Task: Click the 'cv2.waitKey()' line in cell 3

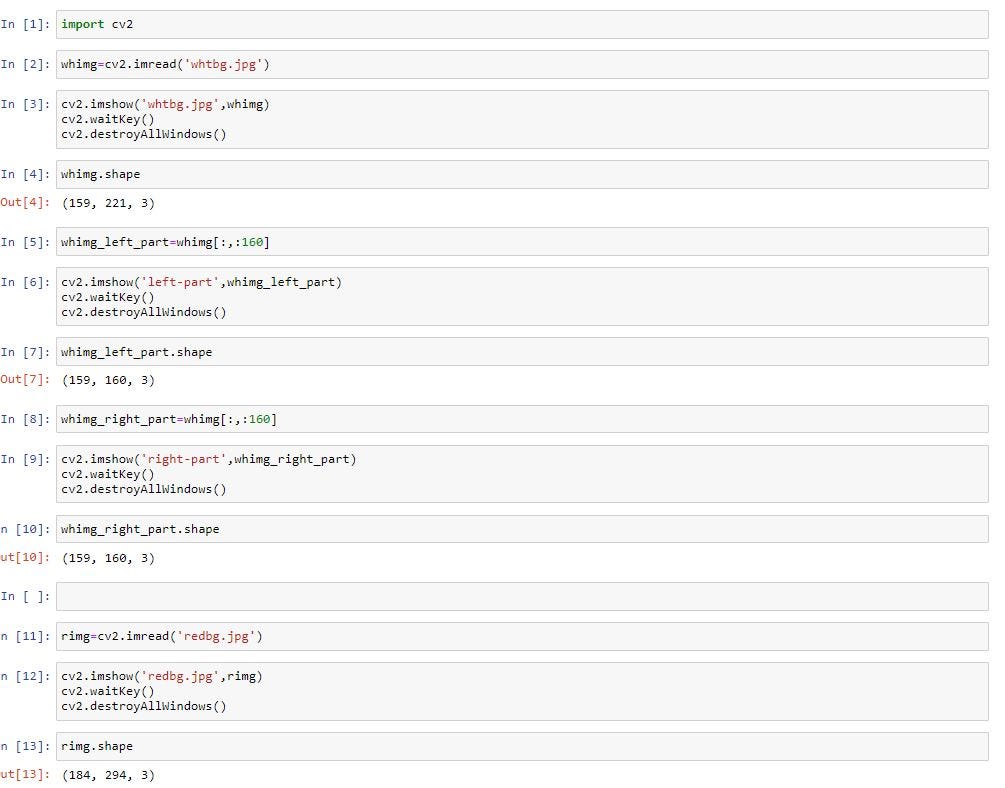Action: (108, 119)
